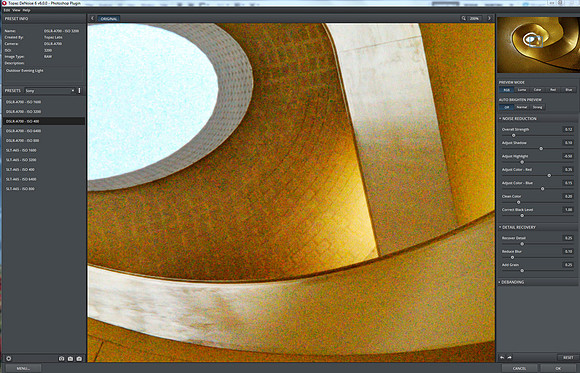Click the leftmost snapshot camera icon
The image size is (580, 373).
pyautogui.click(x=61, y=359)
